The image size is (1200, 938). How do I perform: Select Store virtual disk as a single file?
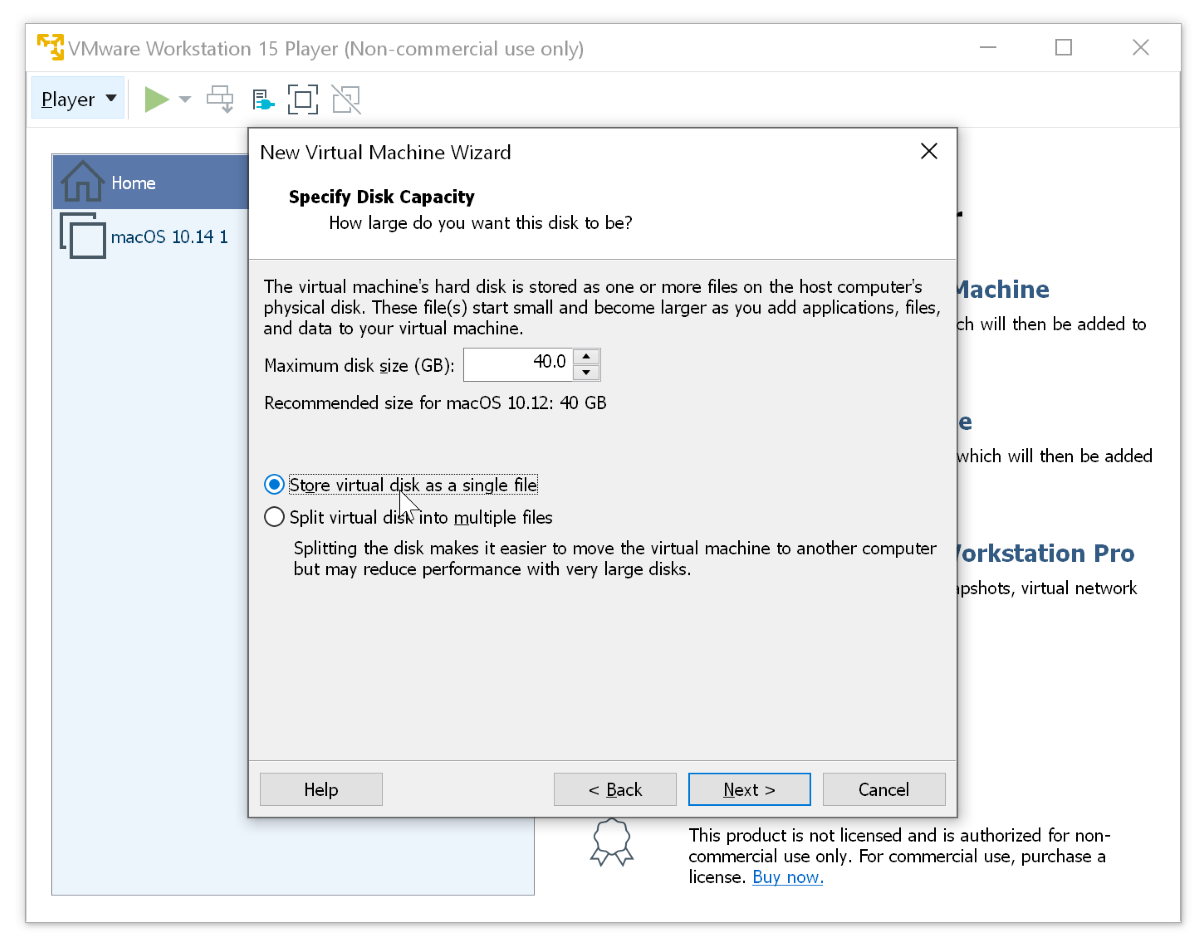[x=401, y=485]
